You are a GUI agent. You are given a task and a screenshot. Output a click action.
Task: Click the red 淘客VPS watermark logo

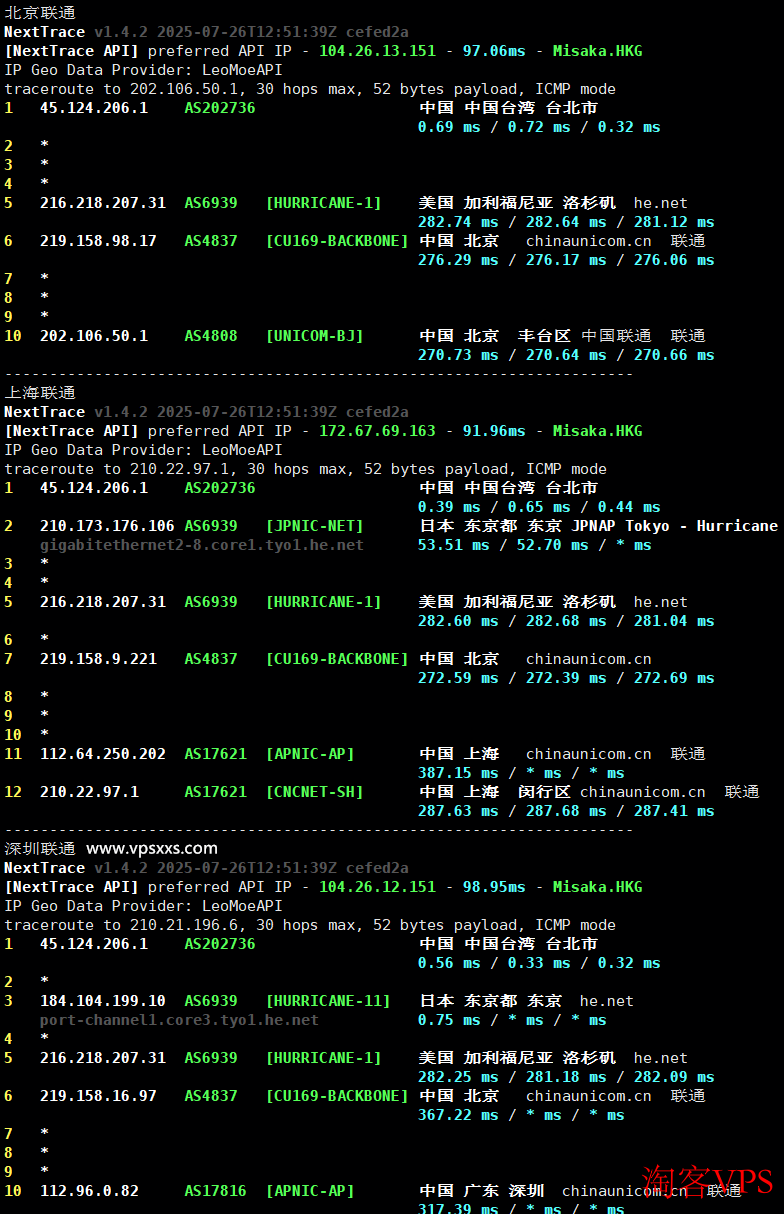click(x=708, y=1182)
